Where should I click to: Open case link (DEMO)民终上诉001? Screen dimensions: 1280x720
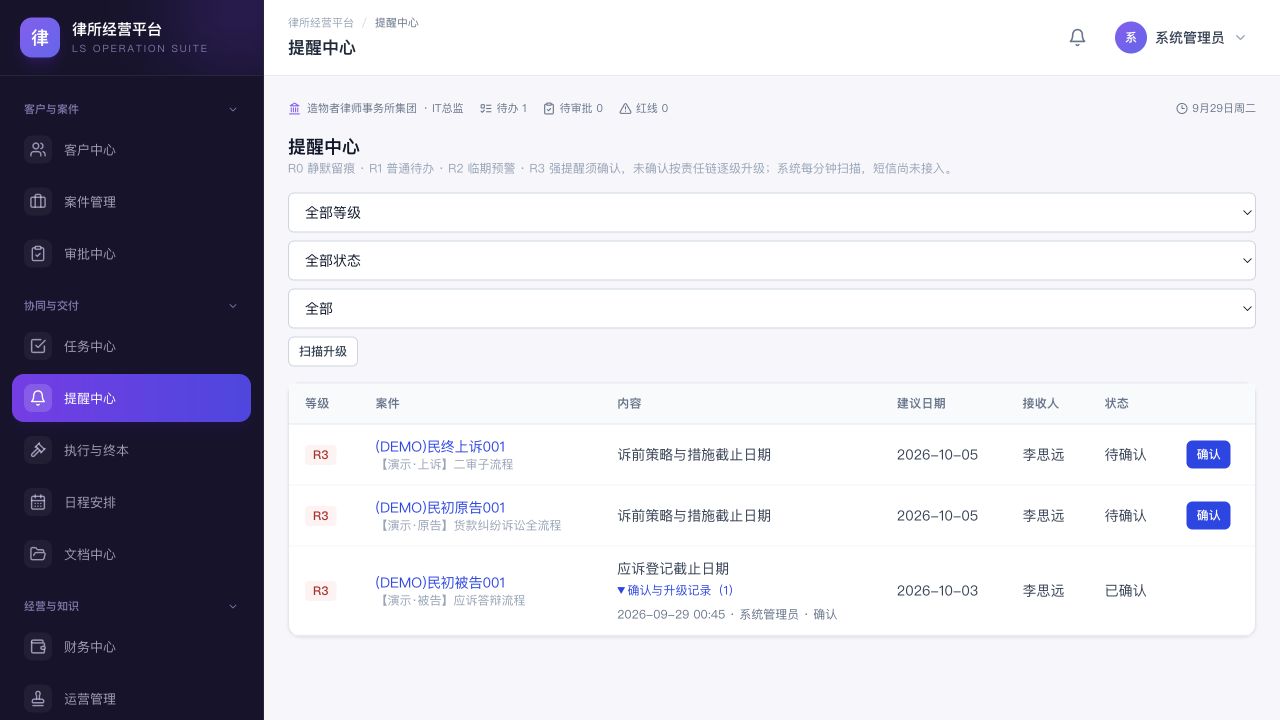pos(440,446)
